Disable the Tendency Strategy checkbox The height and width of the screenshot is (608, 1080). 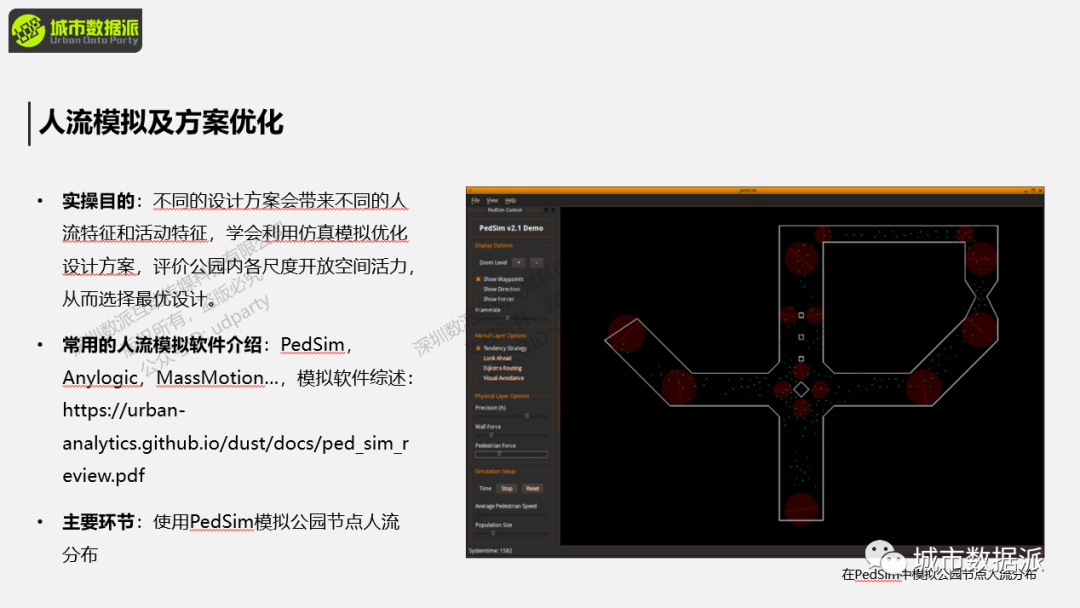click(x=478, y=348)
